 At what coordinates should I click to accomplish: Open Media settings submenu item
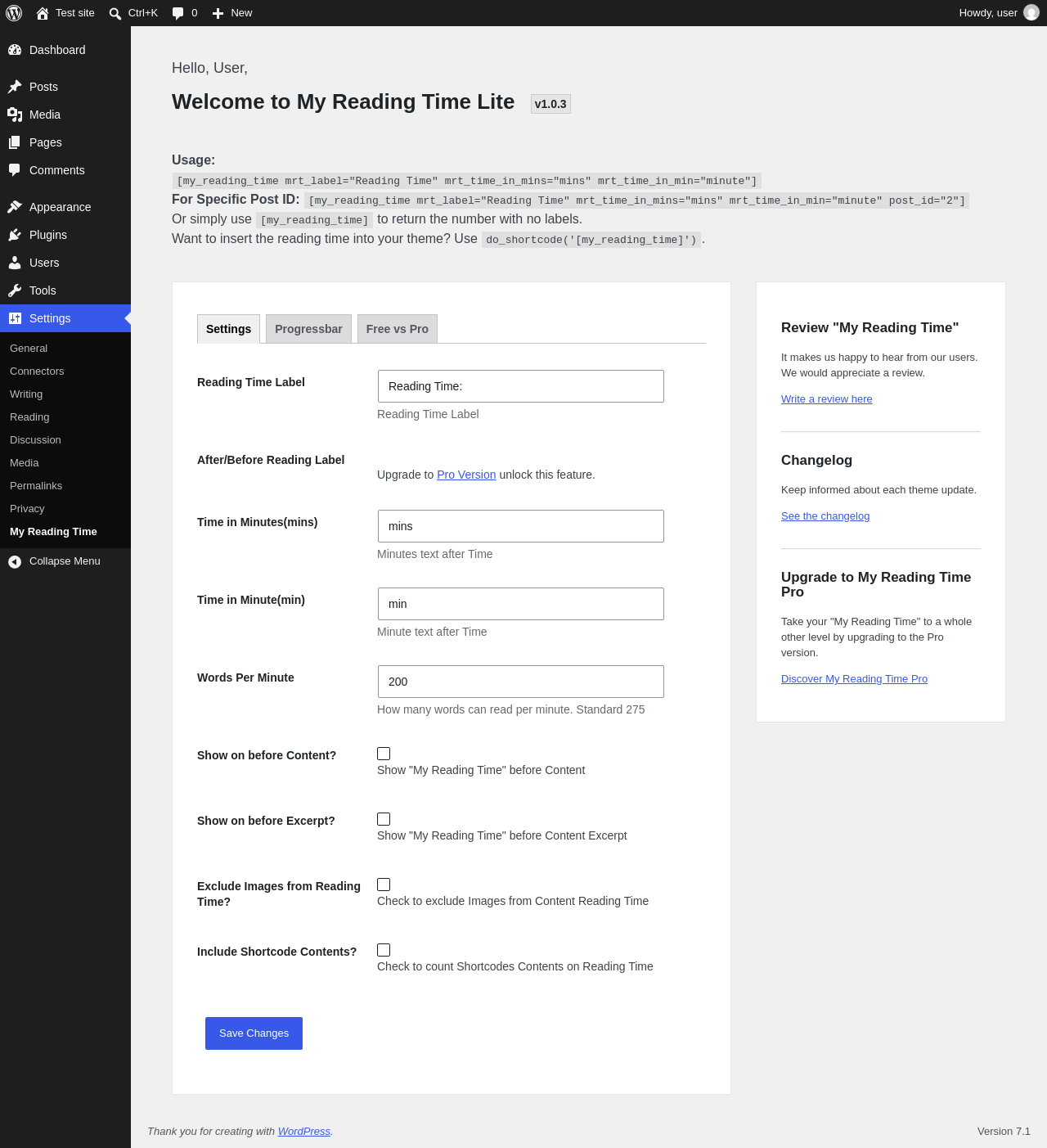25,463
